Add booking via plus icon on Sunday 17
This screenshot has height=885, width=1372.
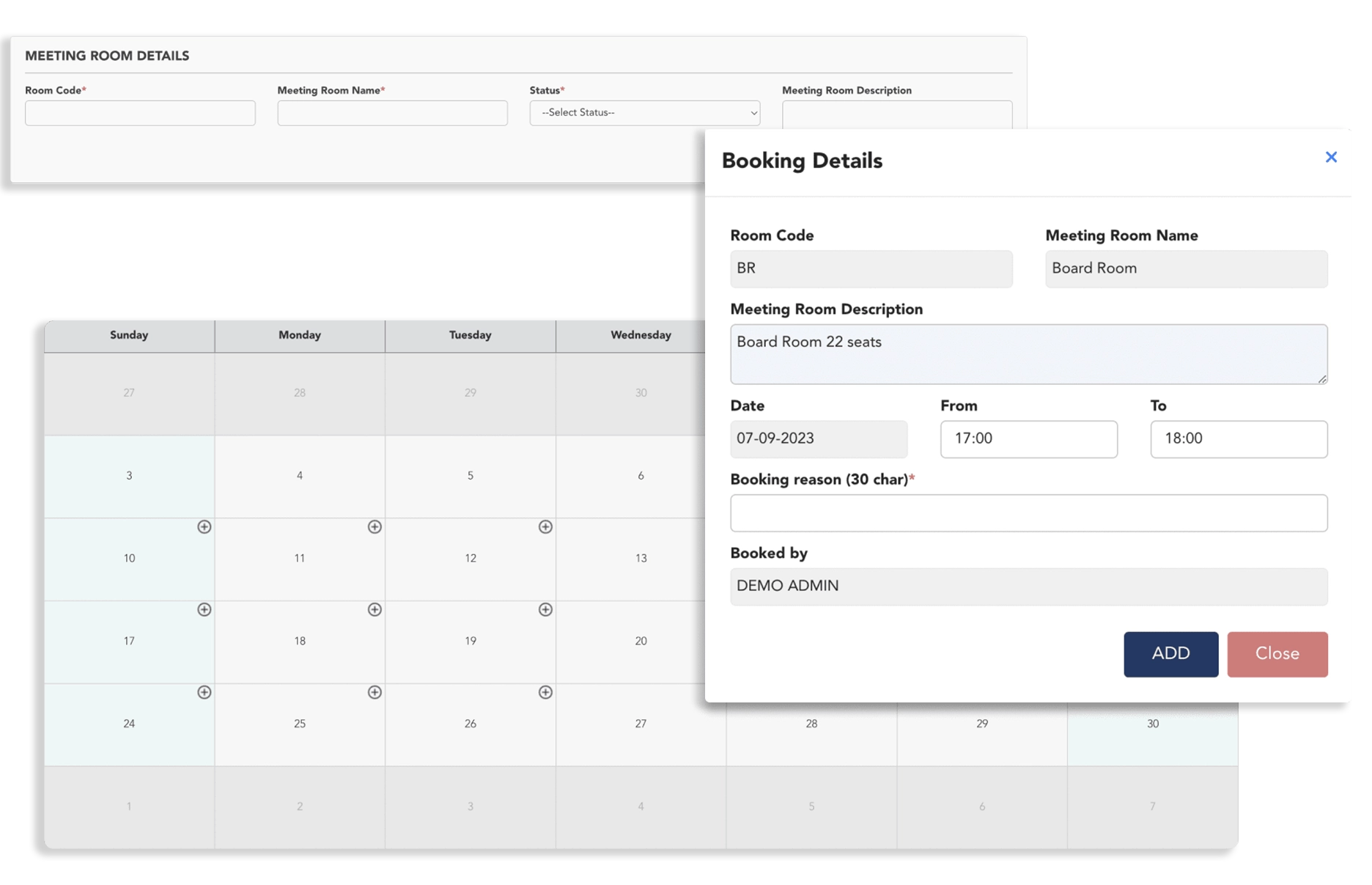pos(204,610)
